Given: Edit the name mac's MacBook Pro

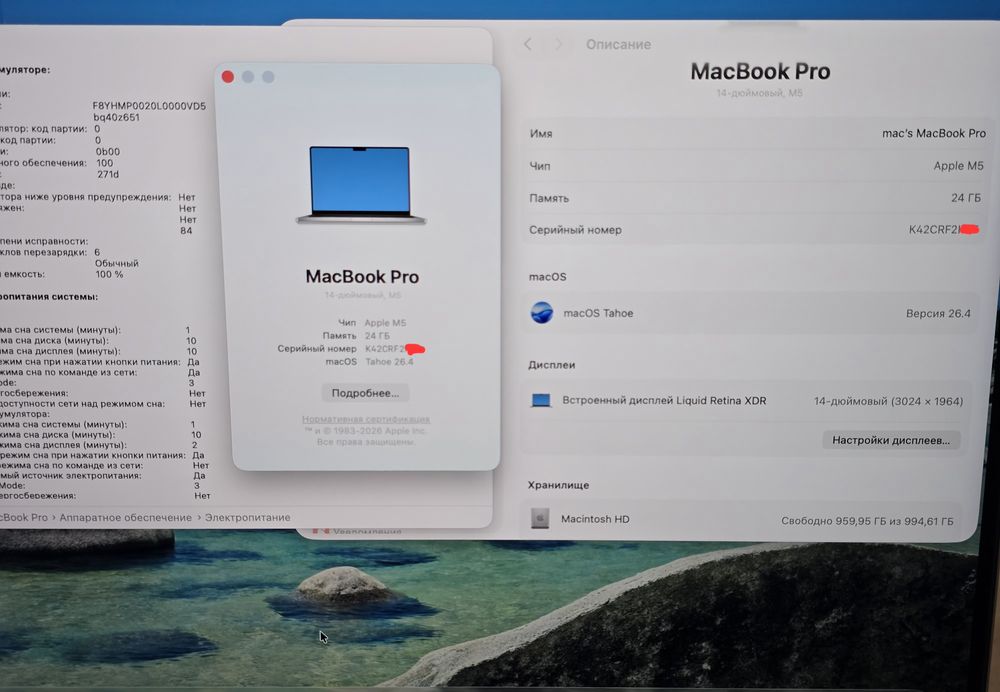Looking at the screenshot, I should [934, 133].
